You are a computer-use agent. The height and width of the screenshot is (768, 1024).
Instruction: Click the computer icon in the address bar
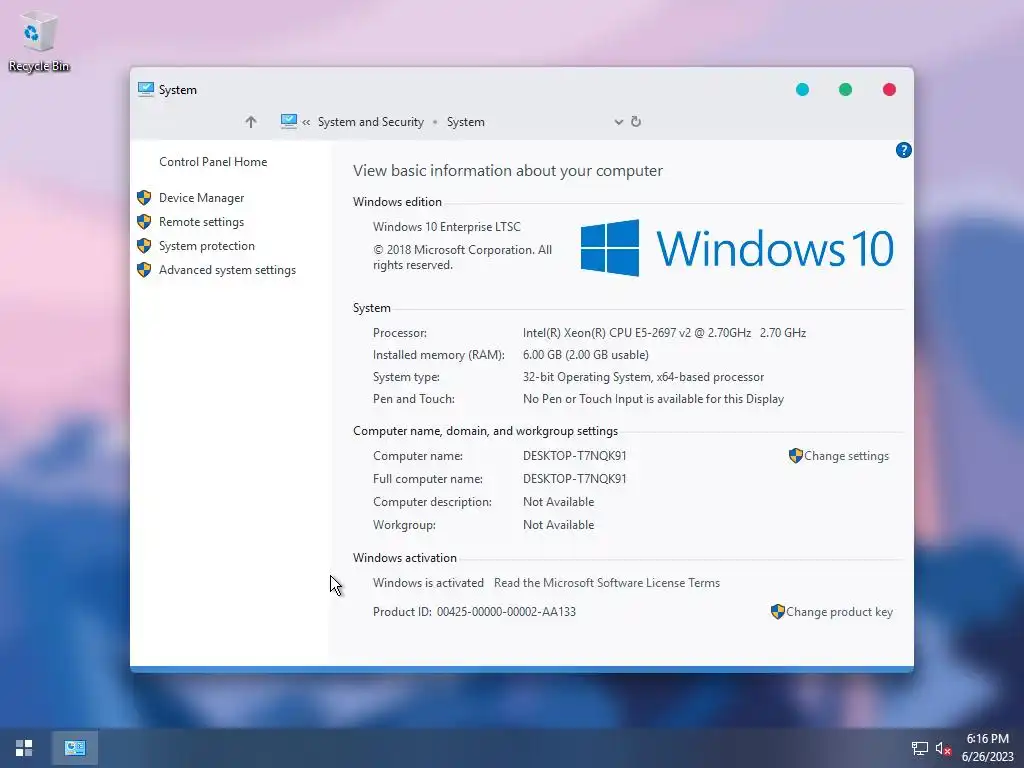coord(289,121)
